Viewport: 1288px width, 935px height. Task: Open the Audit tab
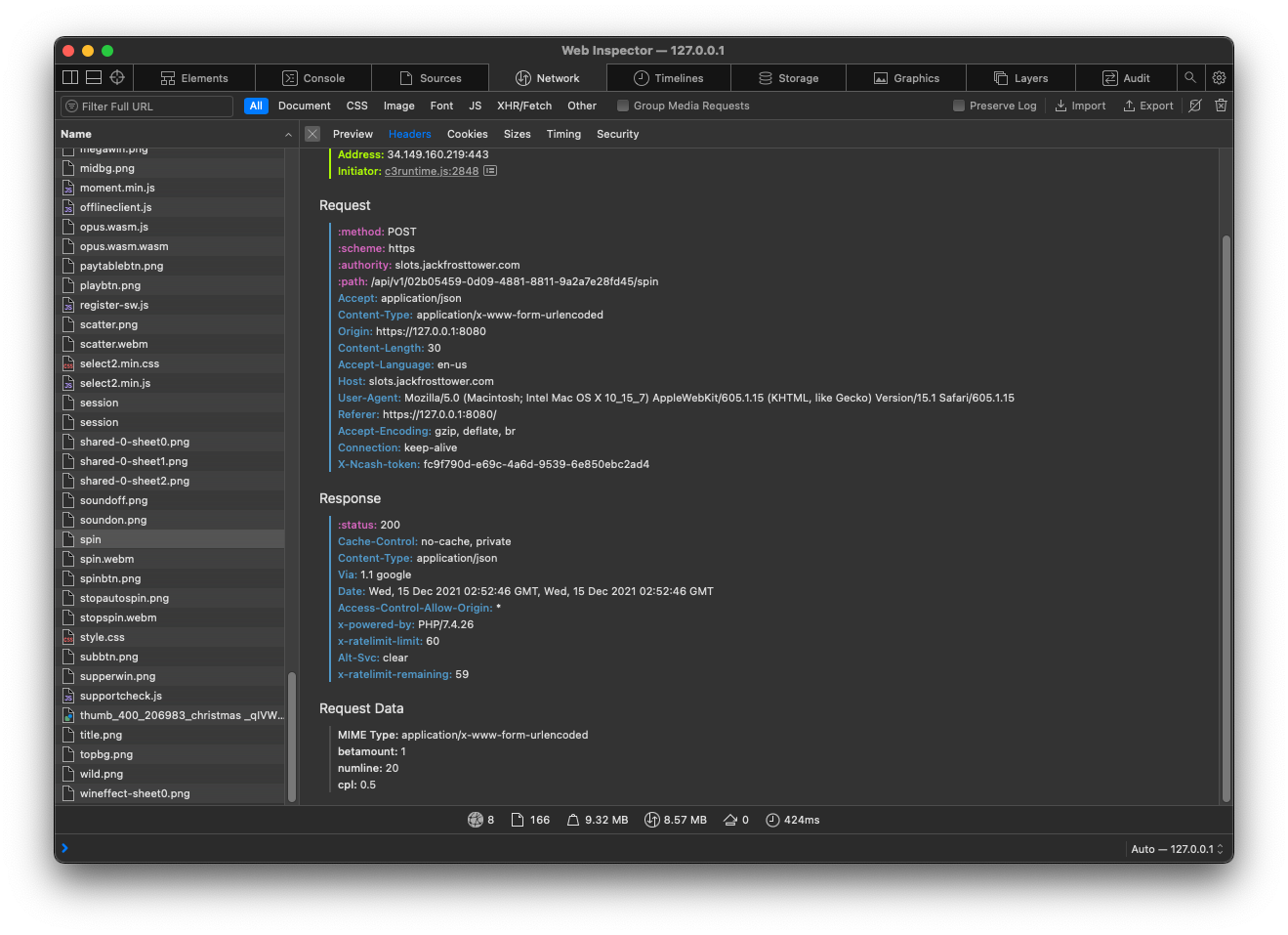pos(1126,78)
